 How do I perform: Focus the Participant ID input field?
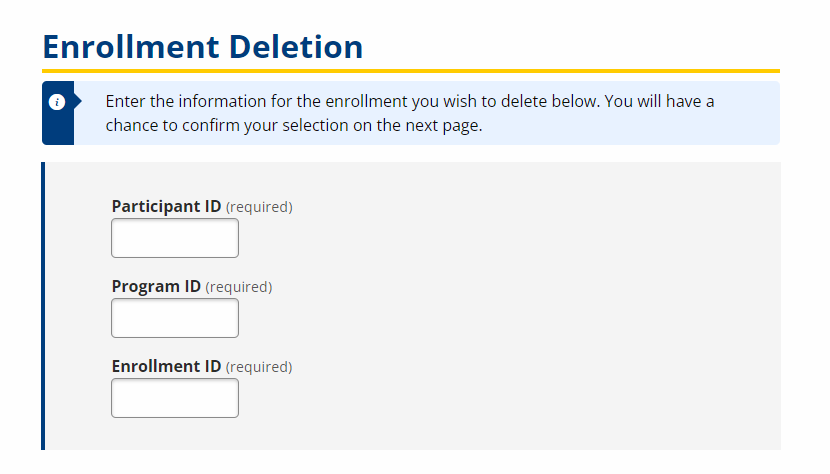[175, 238]
